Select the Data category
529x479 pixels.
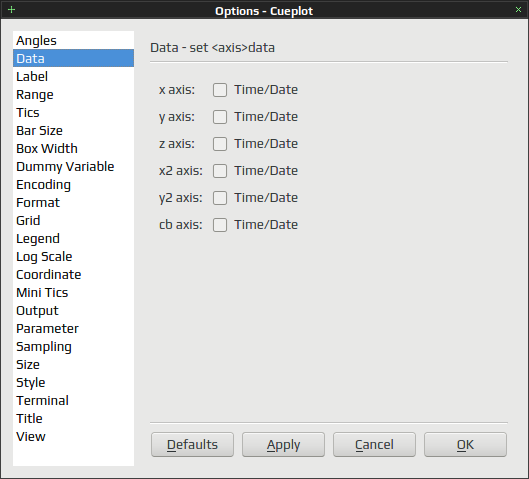click(x=73, y=58)
